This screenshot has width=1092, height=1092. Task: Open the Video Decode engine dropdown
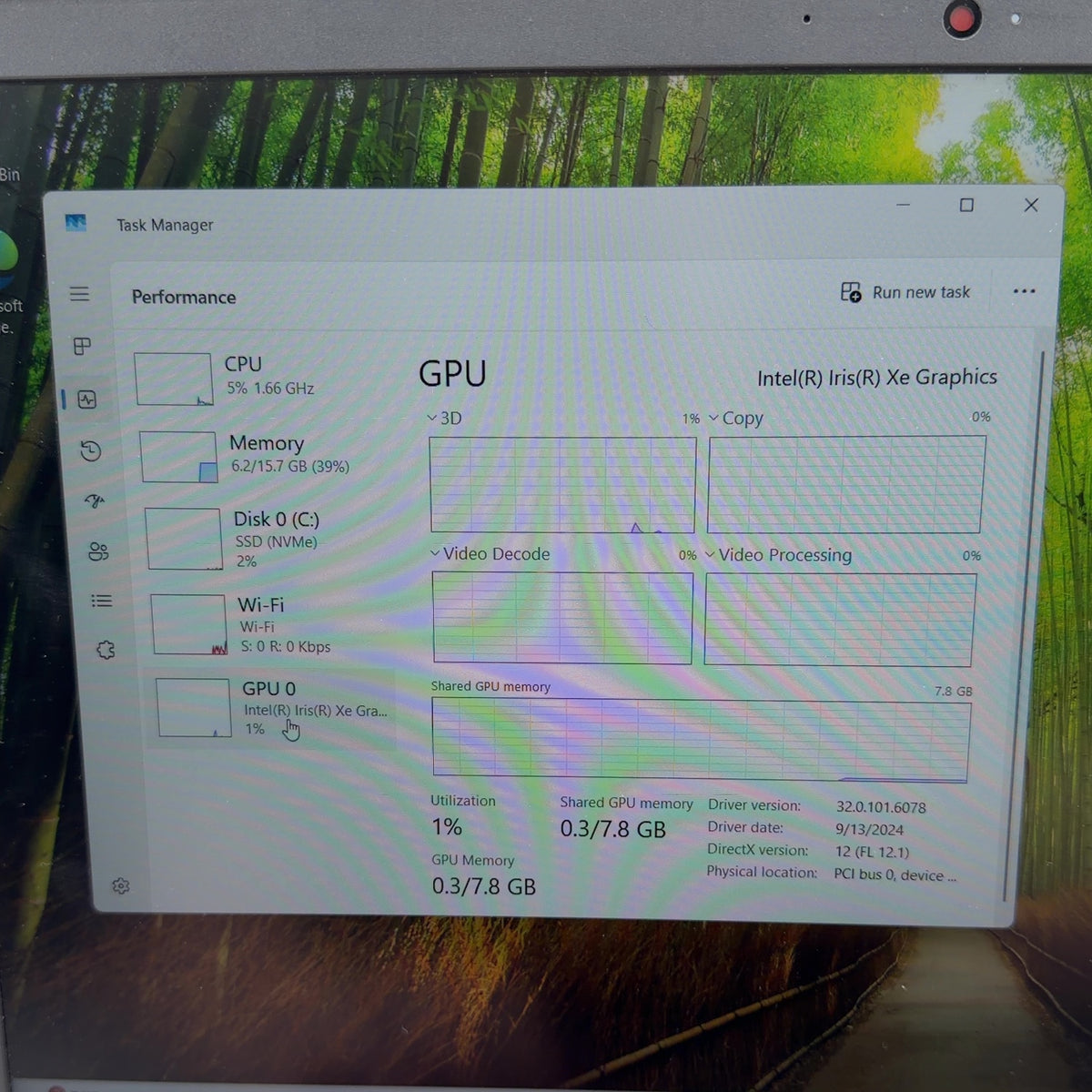click(490, 553)
